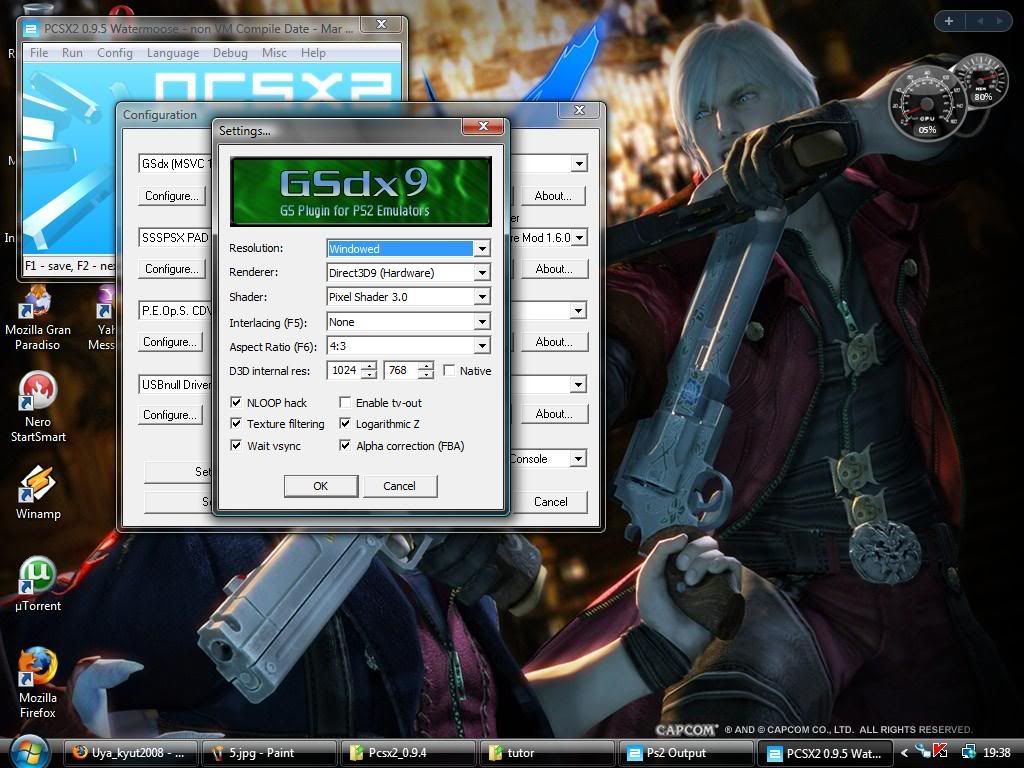Tick the Native resolution checkbox

(x=449, y=370)
